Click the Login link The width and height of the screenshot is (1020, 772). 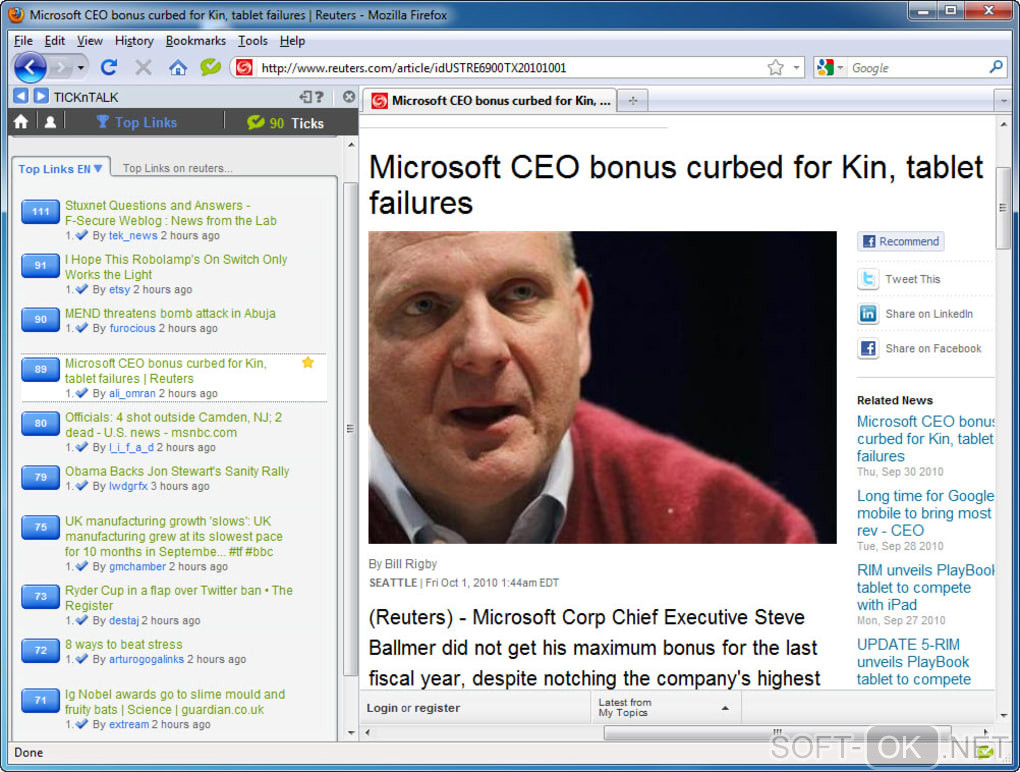click(x=382, y=708)
